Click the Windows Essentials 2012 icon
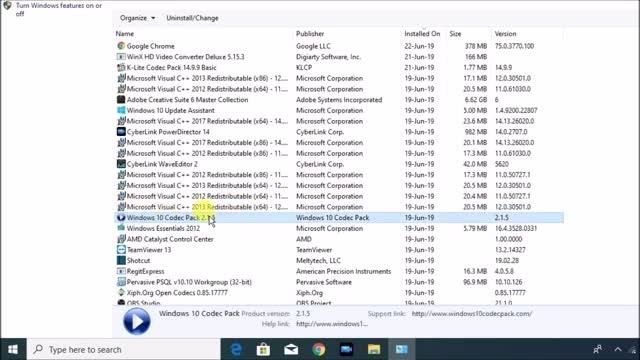 pos(121,228)
